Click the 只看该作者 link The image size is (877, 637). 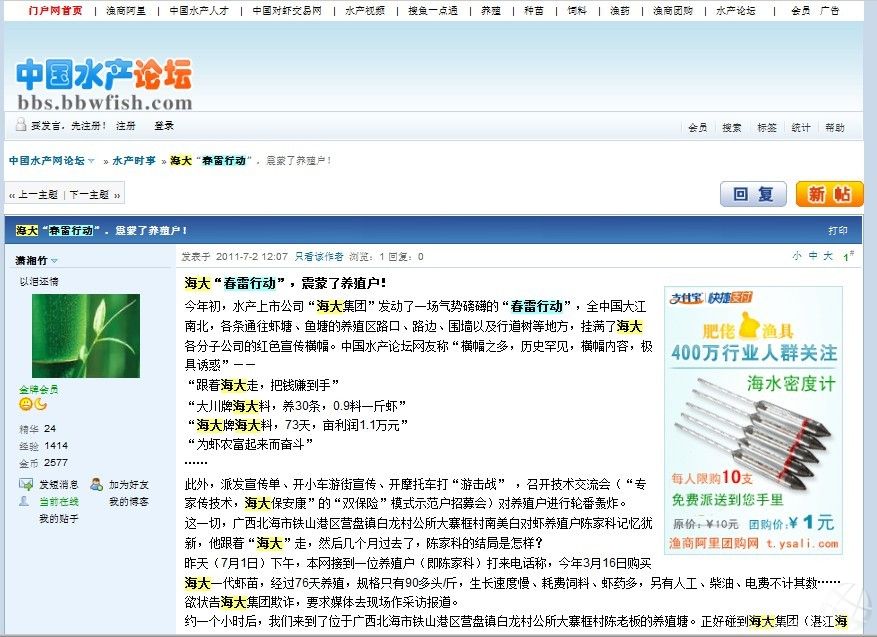[x=319, y=257]
